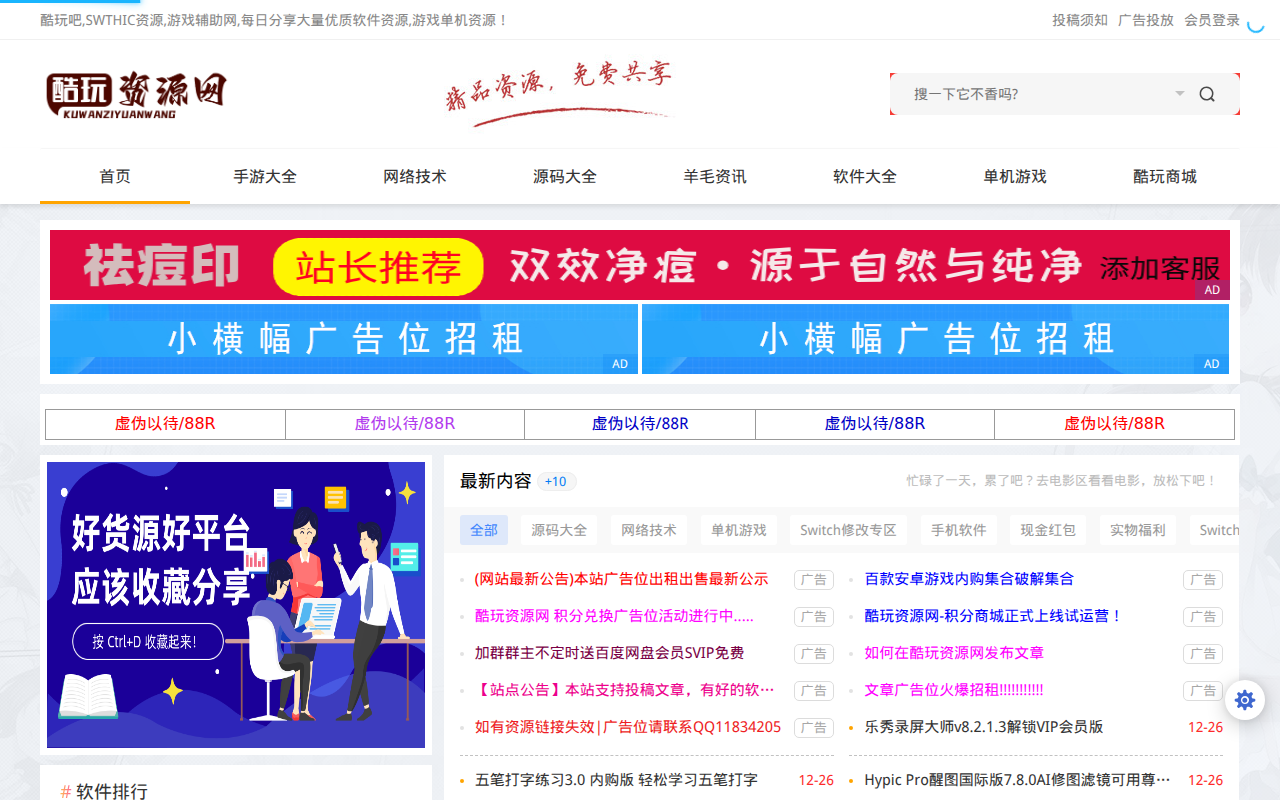The width and height of the screenshot is (1280, 800).
Task: Click the first red 虚伪以待/88R link
Action: [165, 423]
